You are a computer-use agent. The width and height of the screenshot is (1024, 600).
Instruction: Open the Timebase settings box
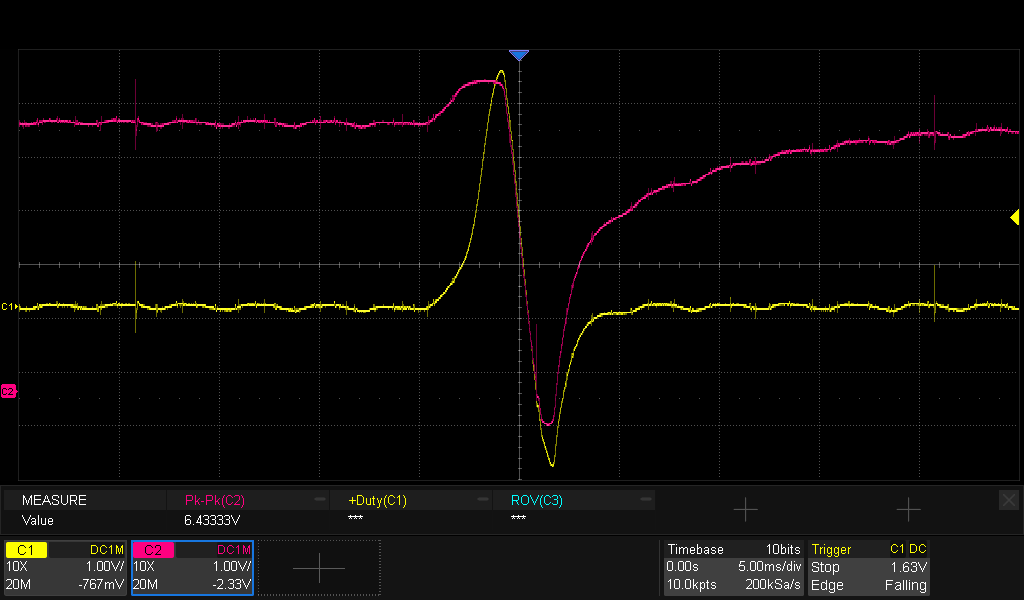(x=733, y=567)
